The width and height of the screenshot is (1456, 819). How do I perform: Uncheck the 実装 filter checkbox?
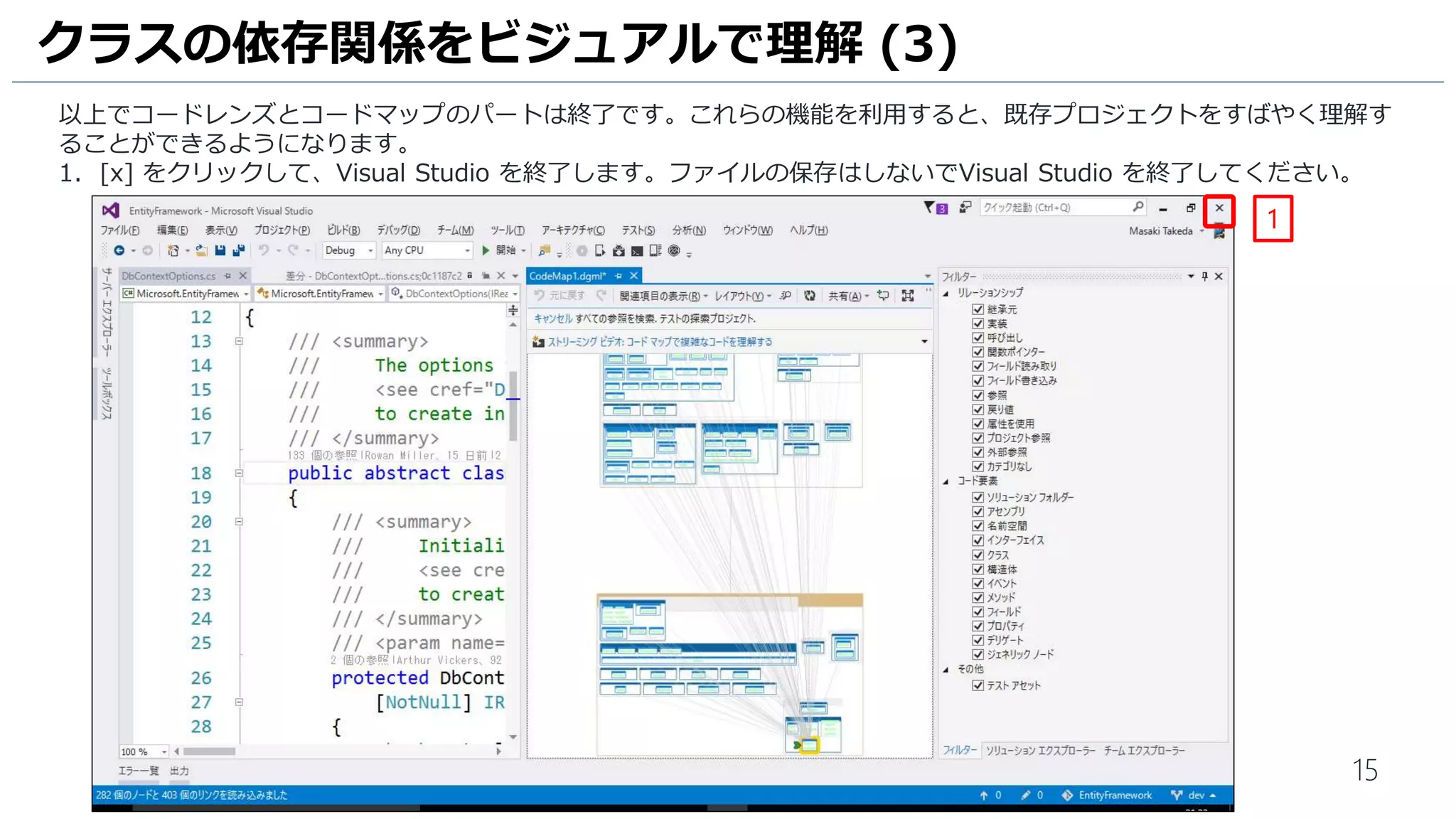pos(978,323)
